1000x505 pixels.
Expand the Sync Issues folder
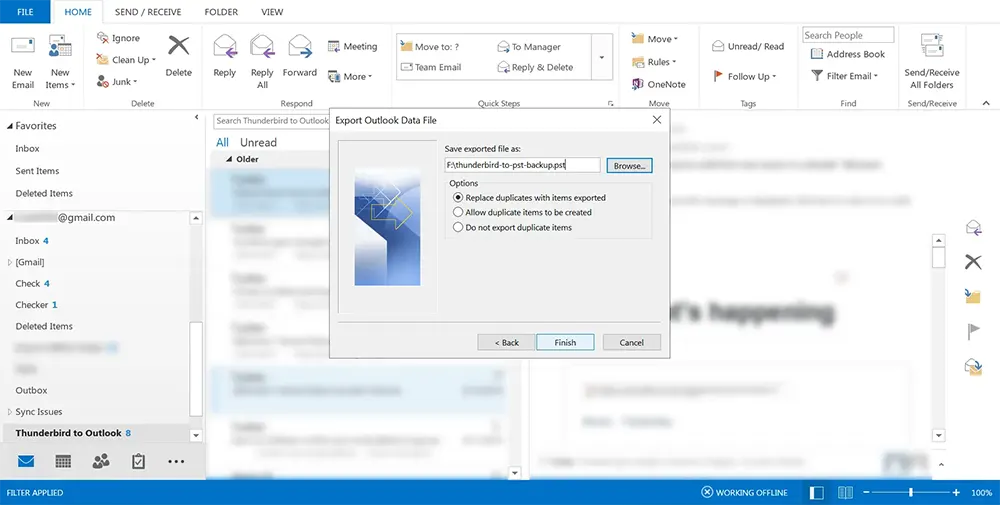(10, 412)
